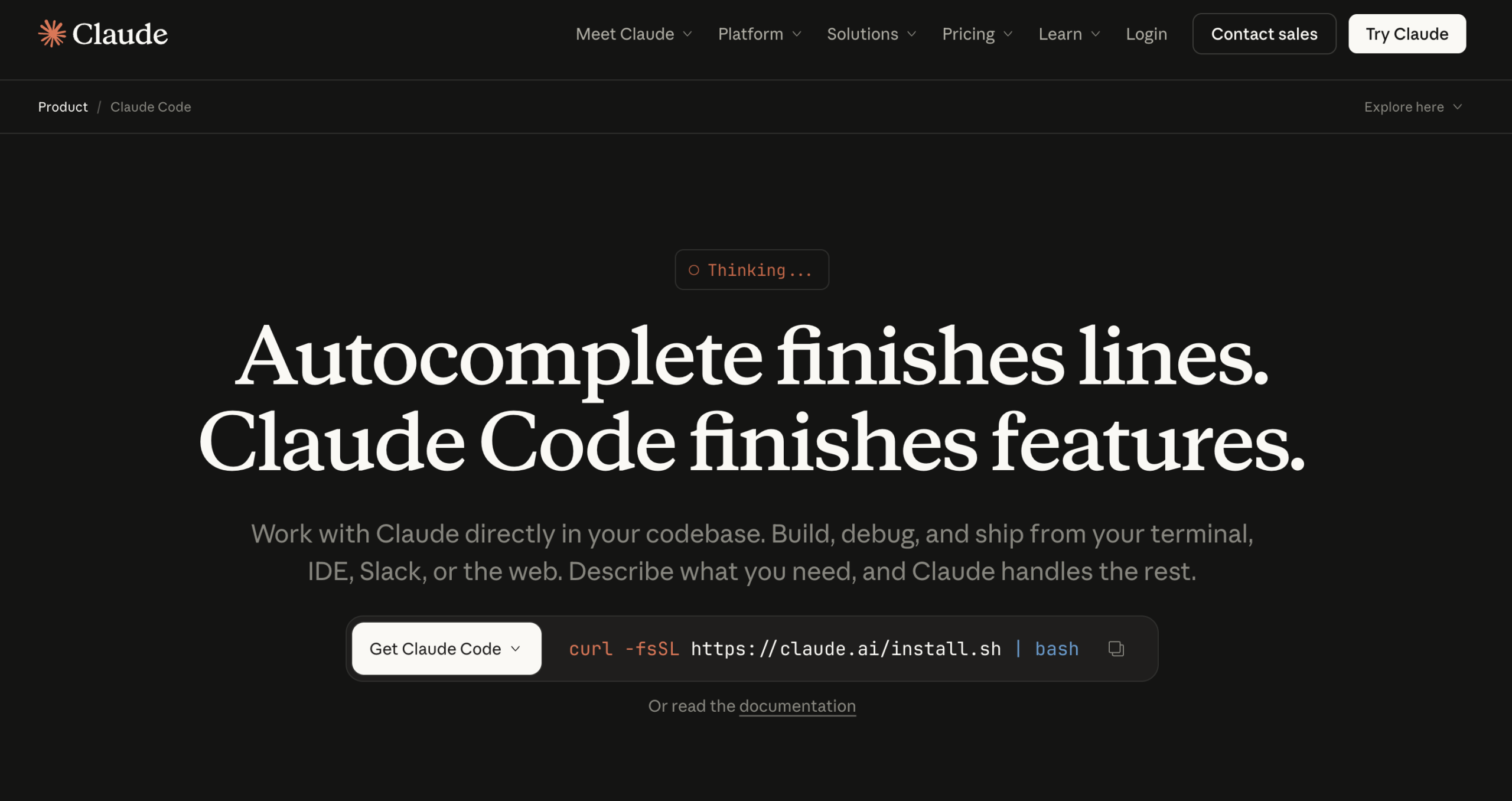Click the Claude starburst logo icon
This screenshot has height=801, width=1512.
52,34
